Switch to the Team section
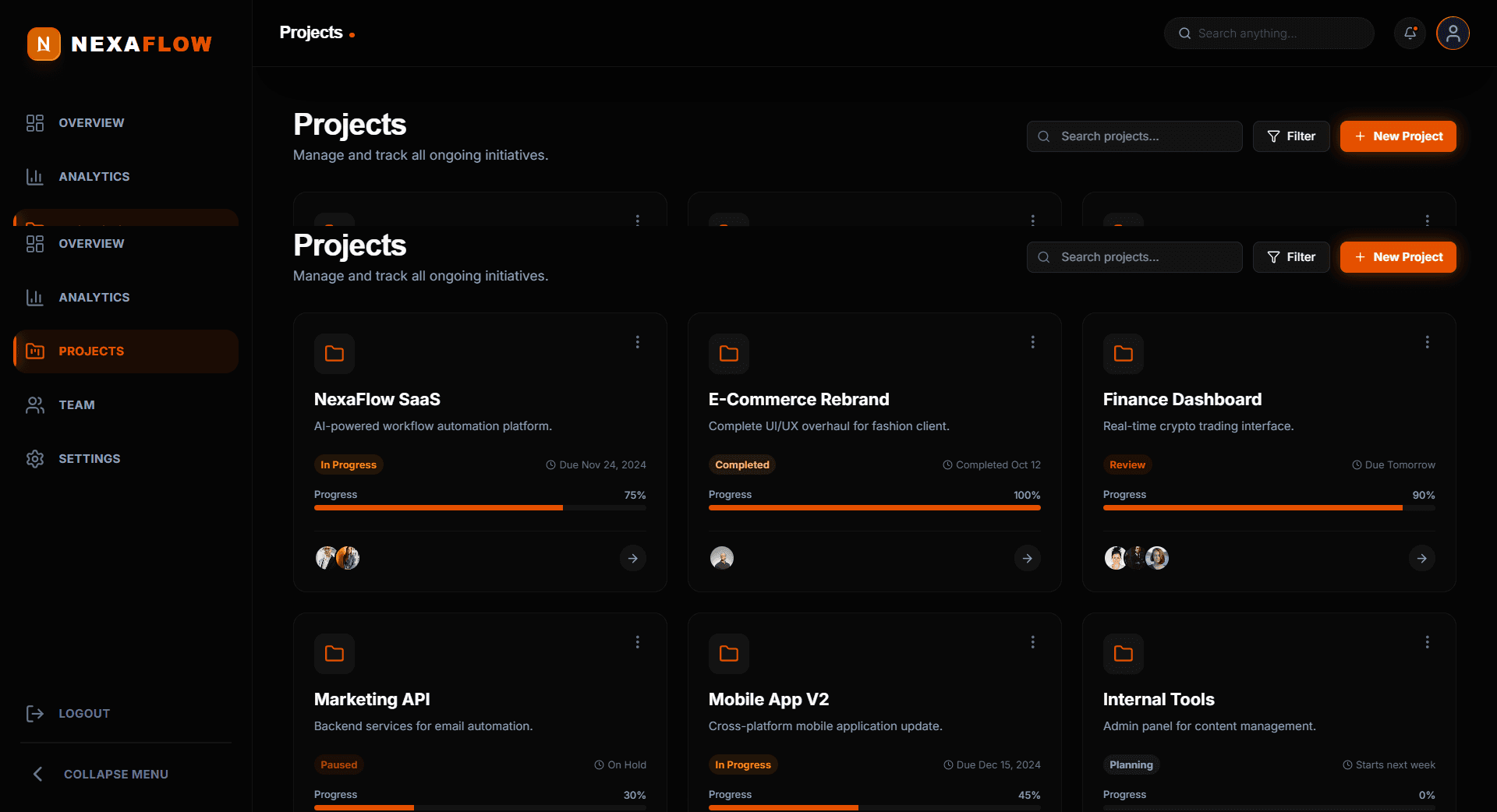The width and height of the screenshot is (1497, 812). click(x=76, y=405)
